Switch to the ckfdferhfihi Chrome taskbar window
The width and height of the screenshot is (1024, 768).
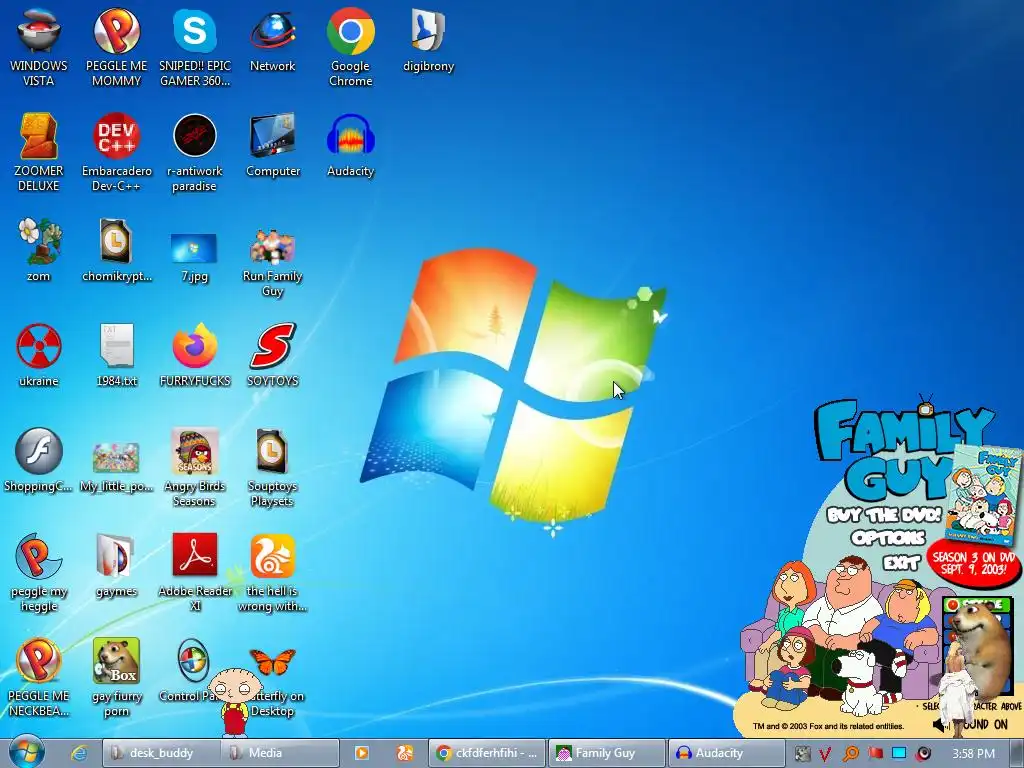(487, 753)
